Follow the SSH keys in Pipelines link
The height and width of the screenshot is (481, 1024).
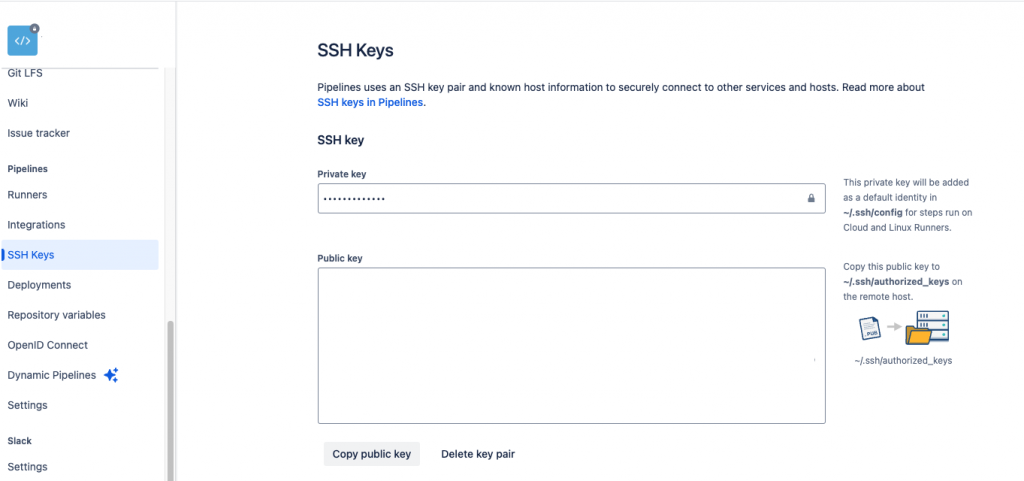pyautogui.click(x=371, y=102)
